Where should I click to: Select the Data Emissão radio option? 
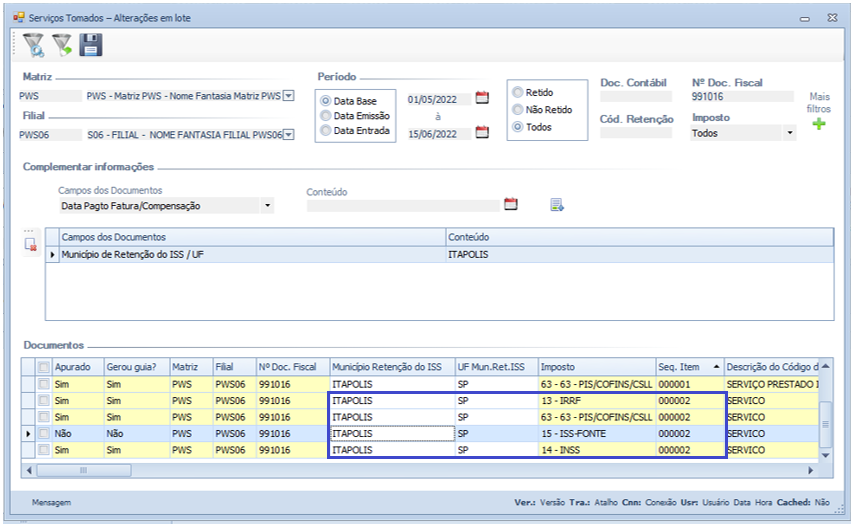tap(325, 116)
